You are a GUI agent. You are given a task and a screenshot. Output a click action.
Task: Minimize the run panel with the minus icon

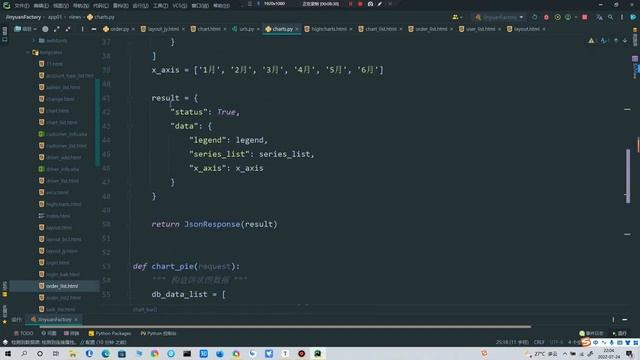click(x=625, y=320)
